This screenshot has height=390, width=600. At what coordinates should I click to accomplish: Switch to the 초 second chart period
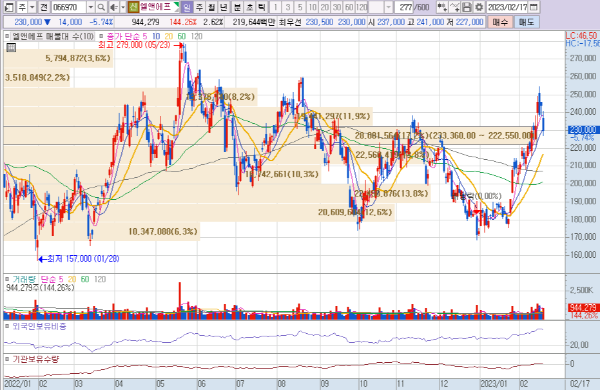(x=249, y=7)
